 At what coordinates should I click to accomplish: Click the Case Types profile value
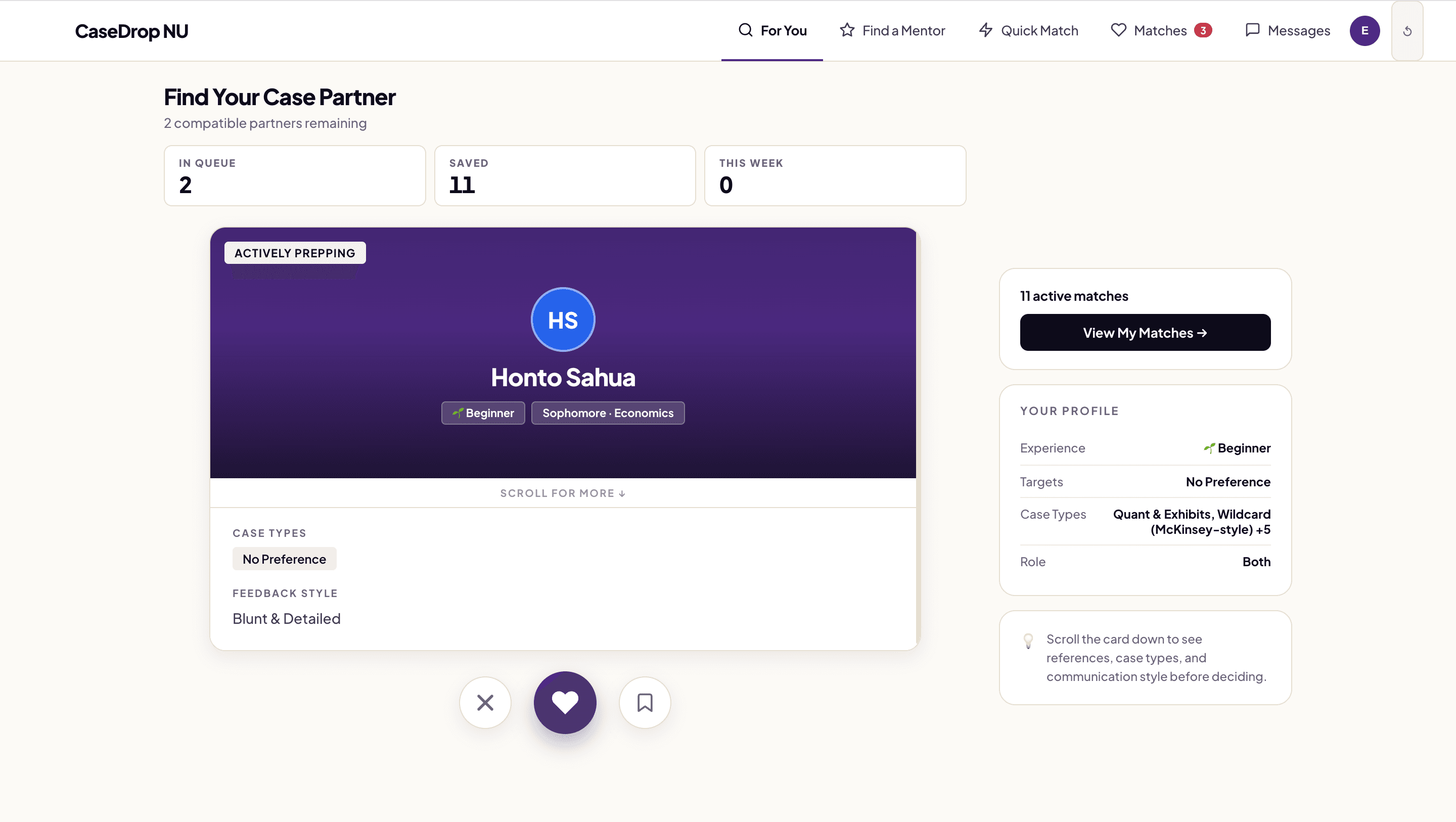coord(1192,522)
